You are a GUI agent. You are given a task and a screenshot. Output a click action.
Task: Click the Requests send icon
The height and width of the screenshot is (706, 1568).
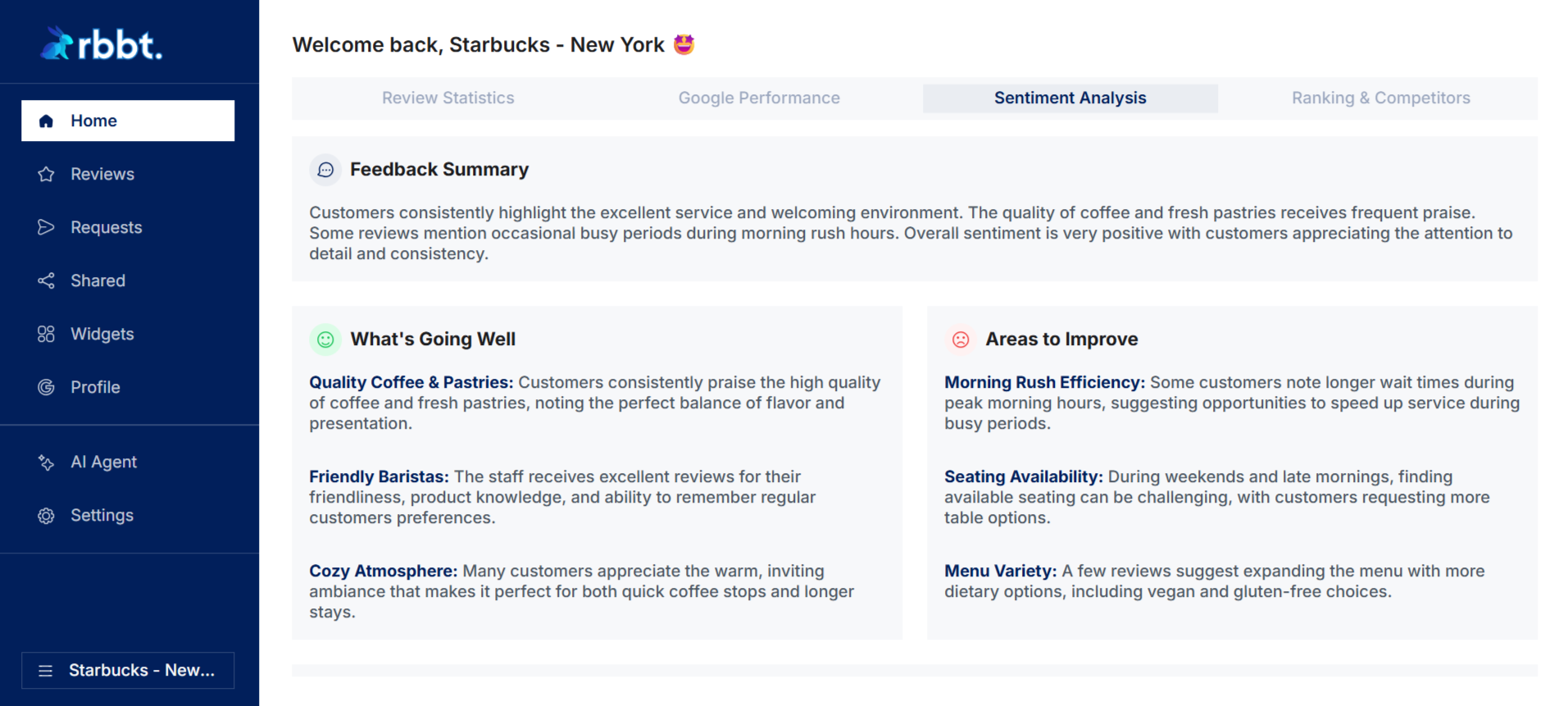point(47,227)
